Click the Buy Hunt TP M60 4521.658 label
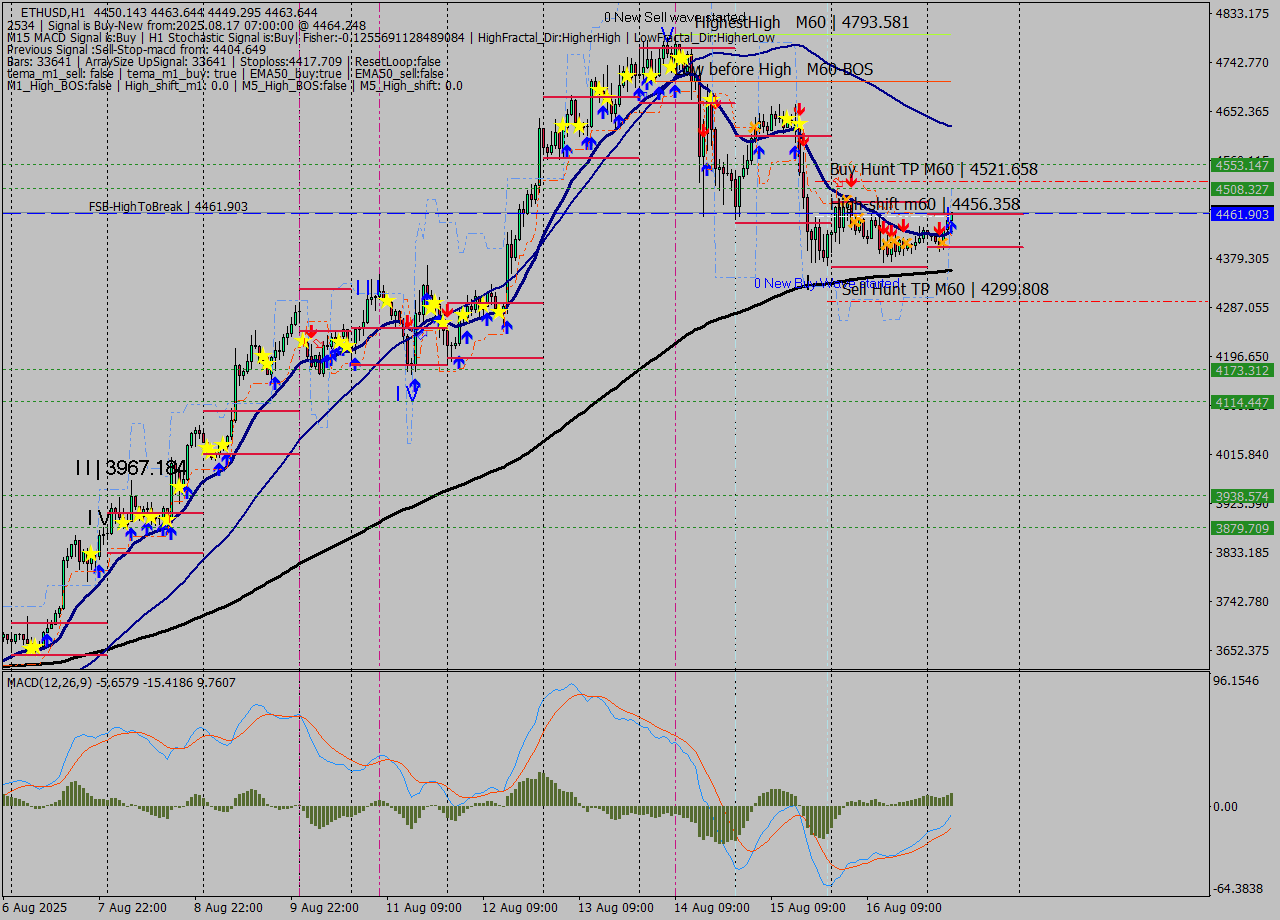The width and height of the screenshot is (1280, 920). tap(933, 170)
